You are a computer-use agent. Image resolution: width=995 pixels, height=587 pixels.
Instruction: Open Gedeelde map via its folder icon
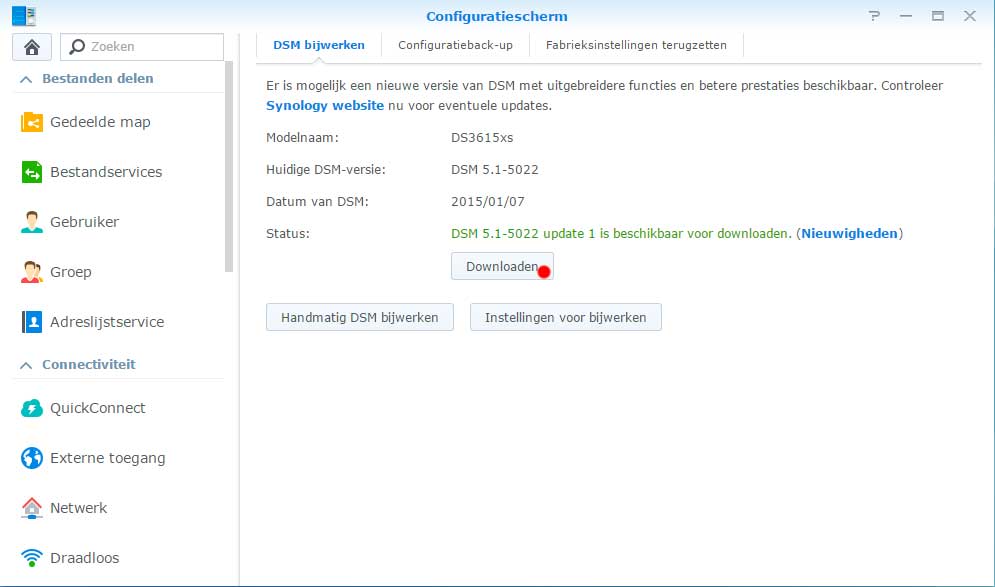(32, 122)
